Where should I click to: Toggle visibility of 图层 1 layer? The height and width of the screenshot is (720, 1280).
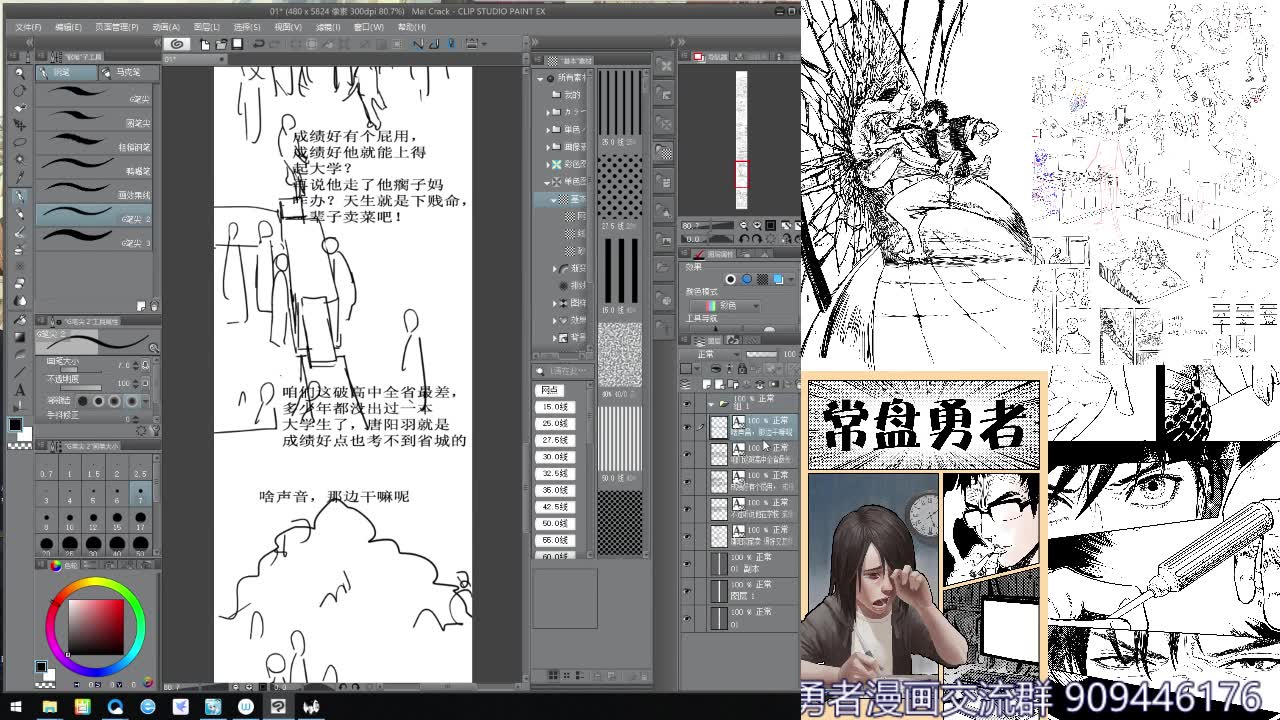[x=687, y=590]
